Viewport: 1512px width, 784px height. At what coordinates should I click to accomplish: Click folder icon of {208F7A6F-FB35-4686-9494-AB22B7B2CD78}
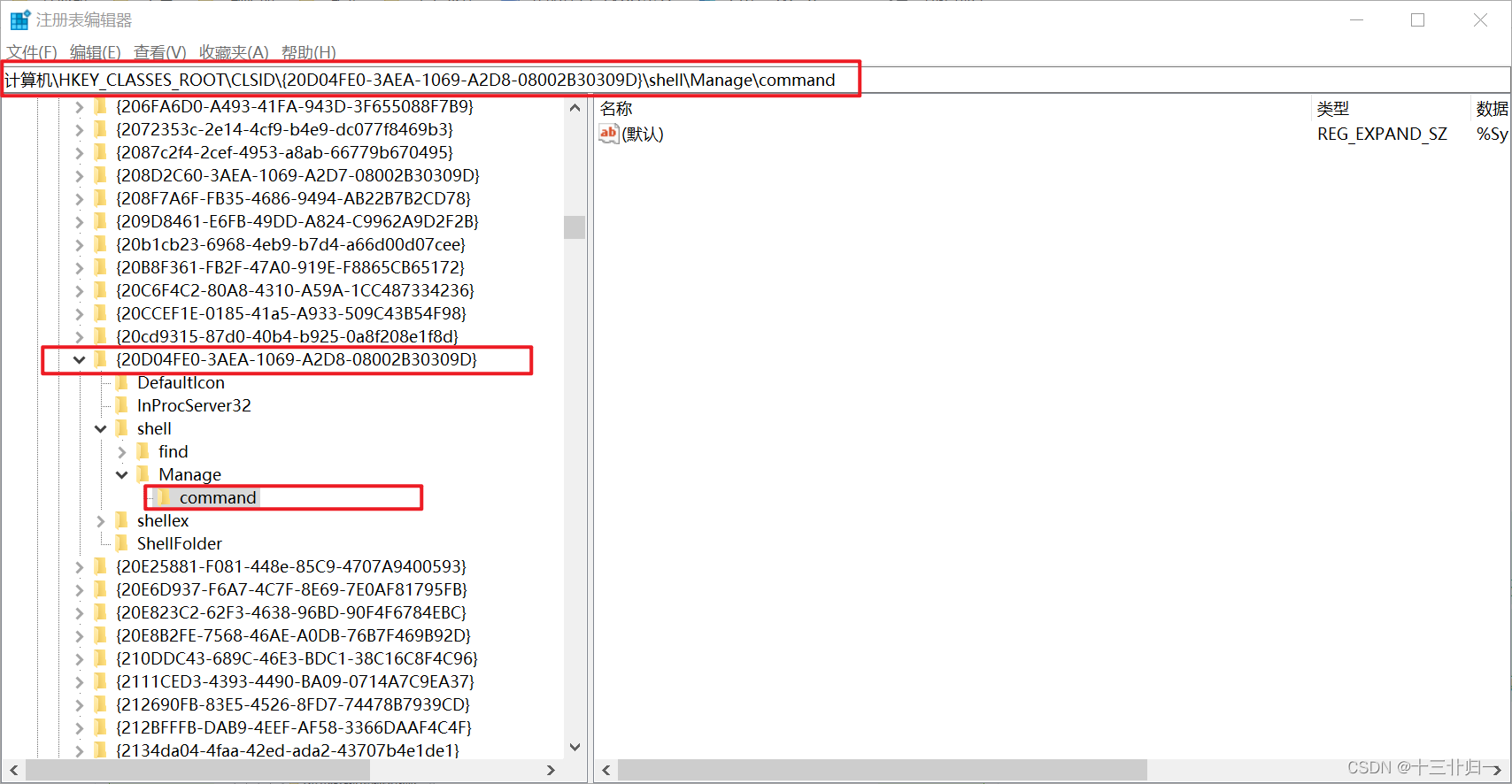point(100,198)
